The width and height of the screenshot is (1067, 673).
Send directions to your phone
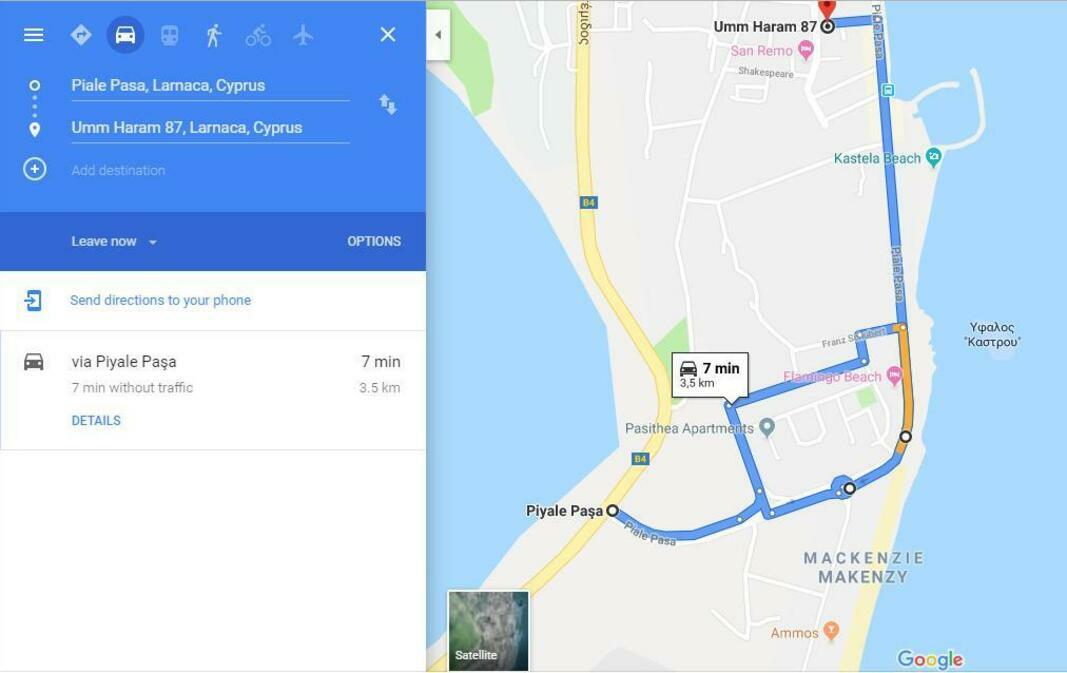click(x=160, y=300)
